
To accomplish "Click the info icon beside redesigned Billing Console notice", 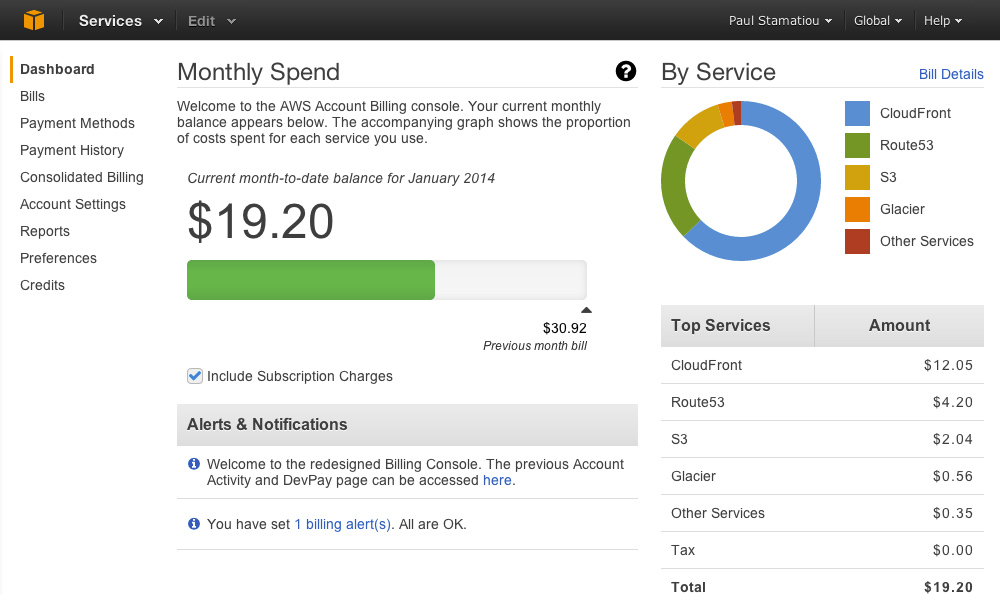I will 194,464.
